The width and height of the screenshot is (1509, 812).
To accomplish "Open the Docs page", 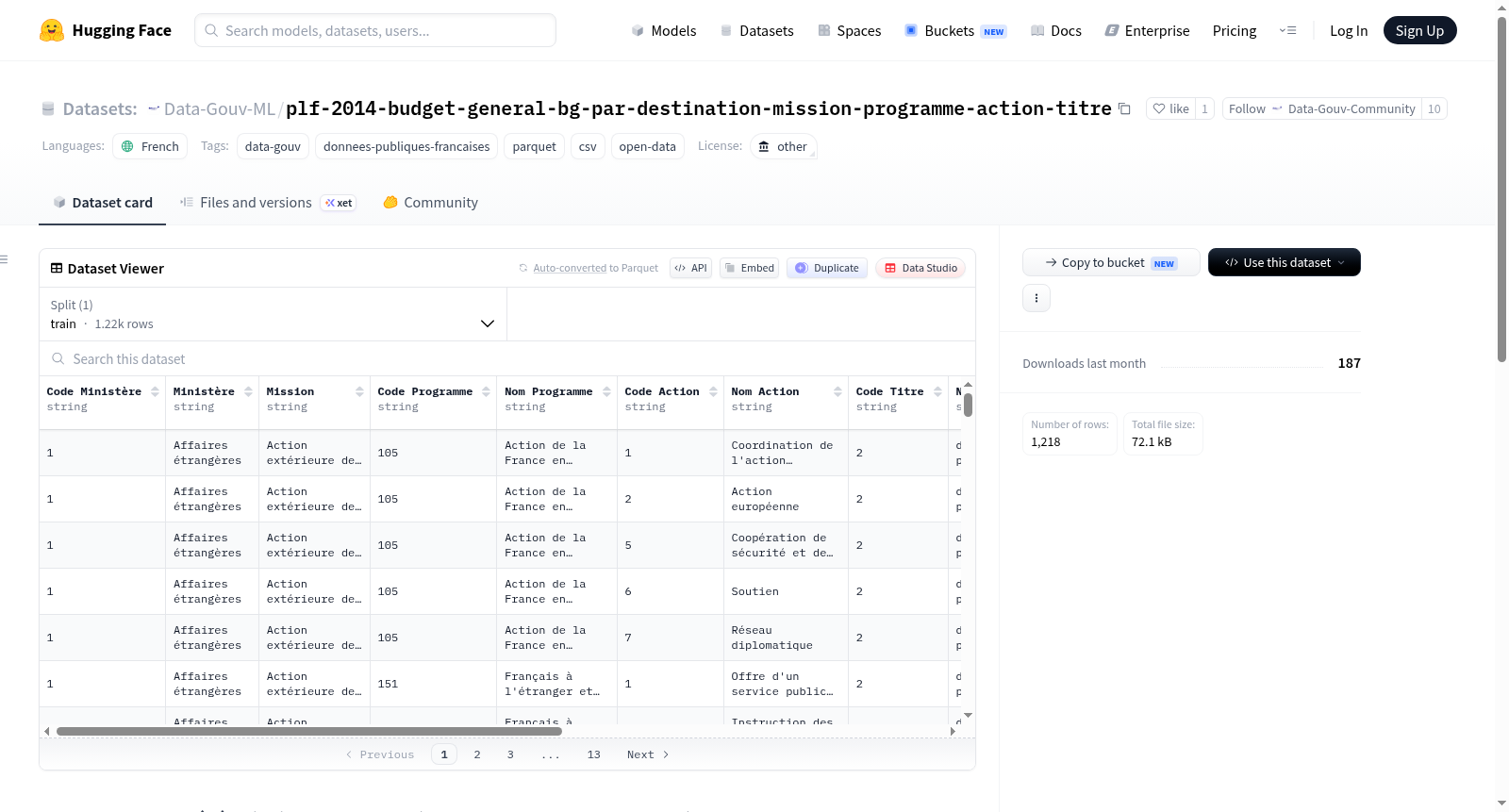I will (x=1055, y=30).
